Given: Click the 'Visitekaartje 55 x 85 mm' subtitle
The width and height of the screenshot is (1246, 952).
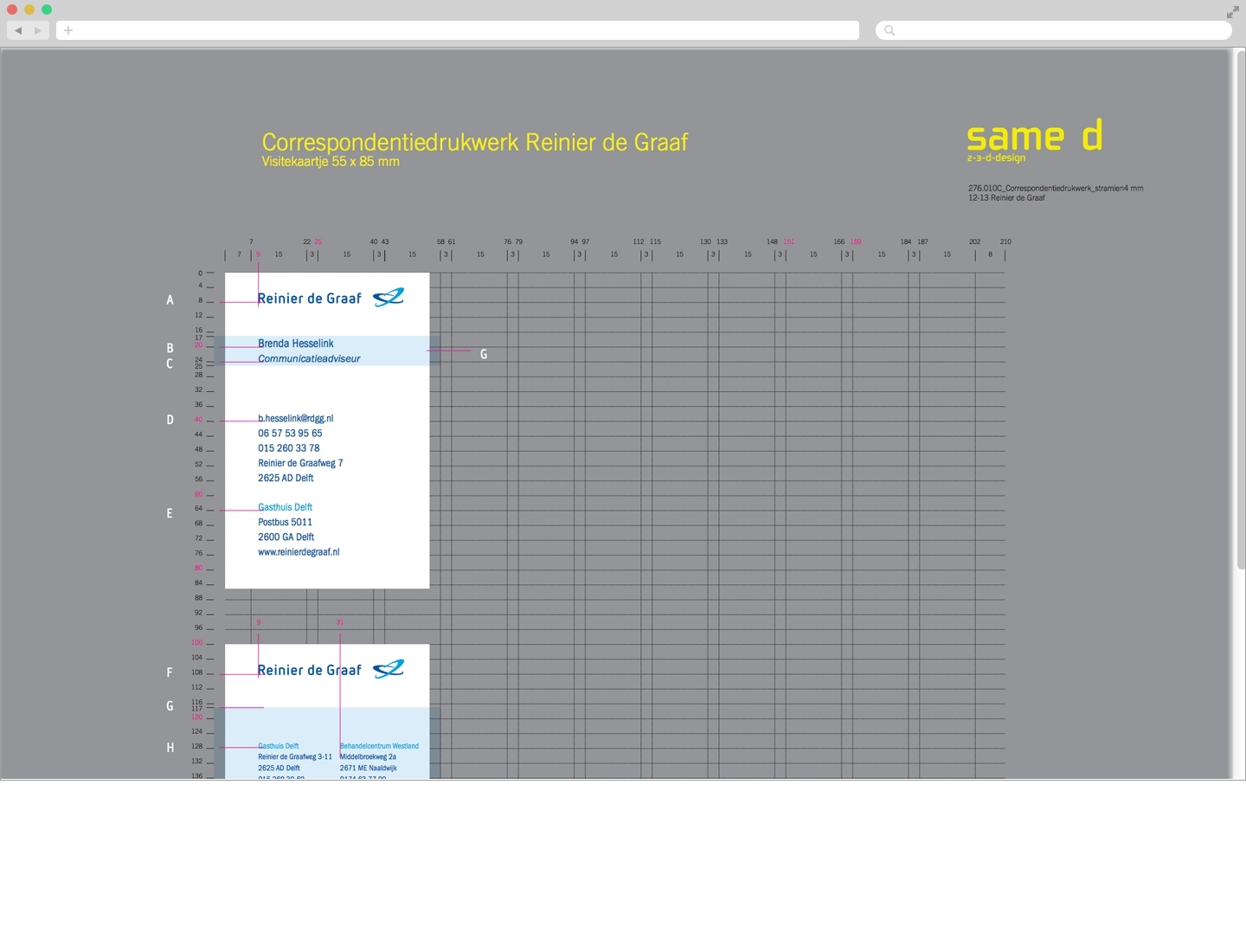Looking at the screenshot, I should point(331,162).
